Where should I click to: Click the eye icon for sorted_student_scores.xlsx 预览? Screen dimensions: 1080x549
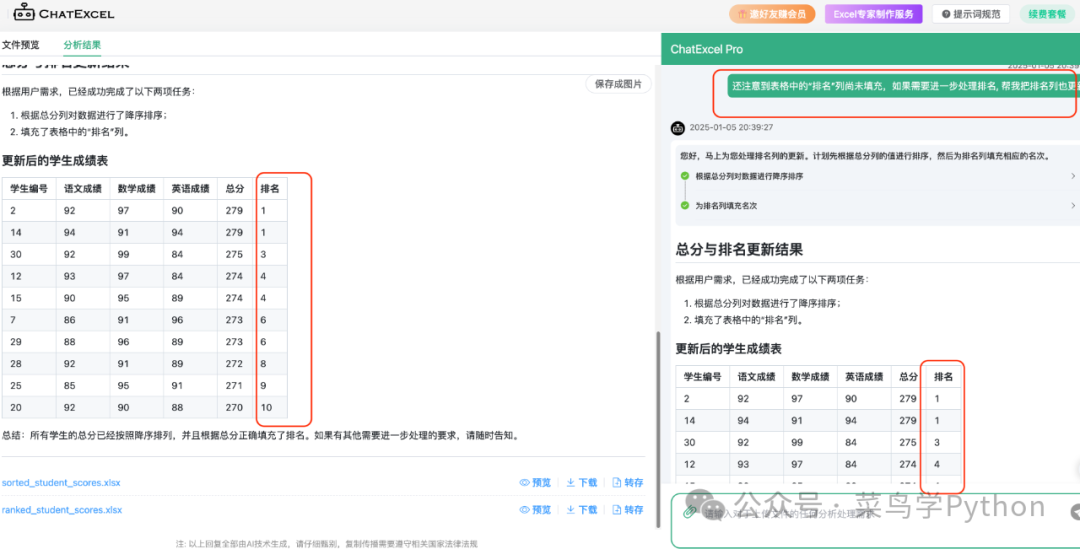[x=524, y=483]
